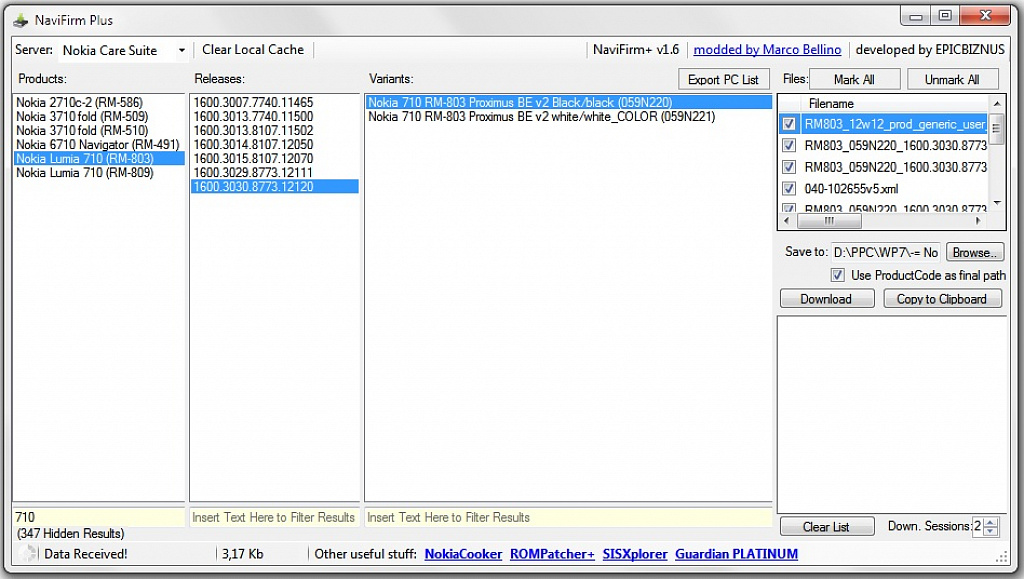
Task: Select release 1600.3030.8773.12120
Action: click(275, 187)
